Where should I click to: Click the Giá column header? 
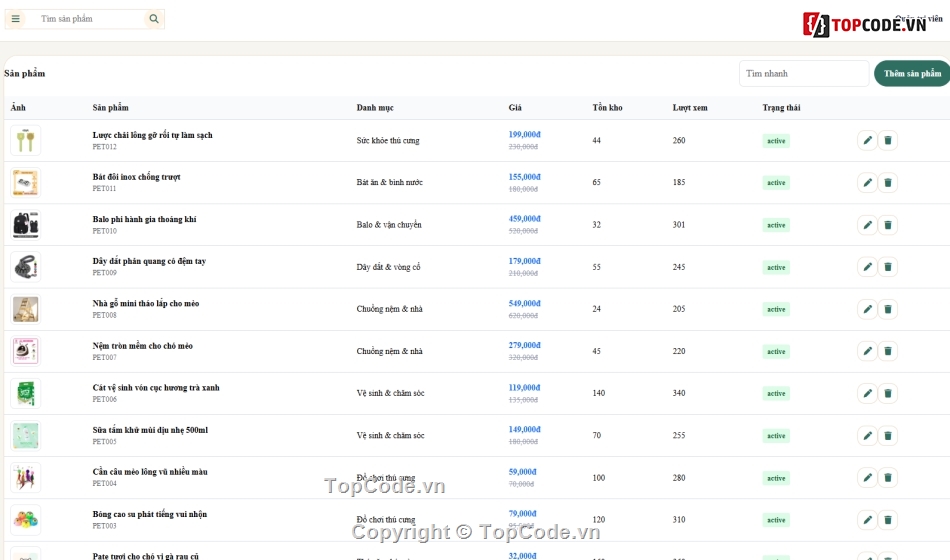515,107
